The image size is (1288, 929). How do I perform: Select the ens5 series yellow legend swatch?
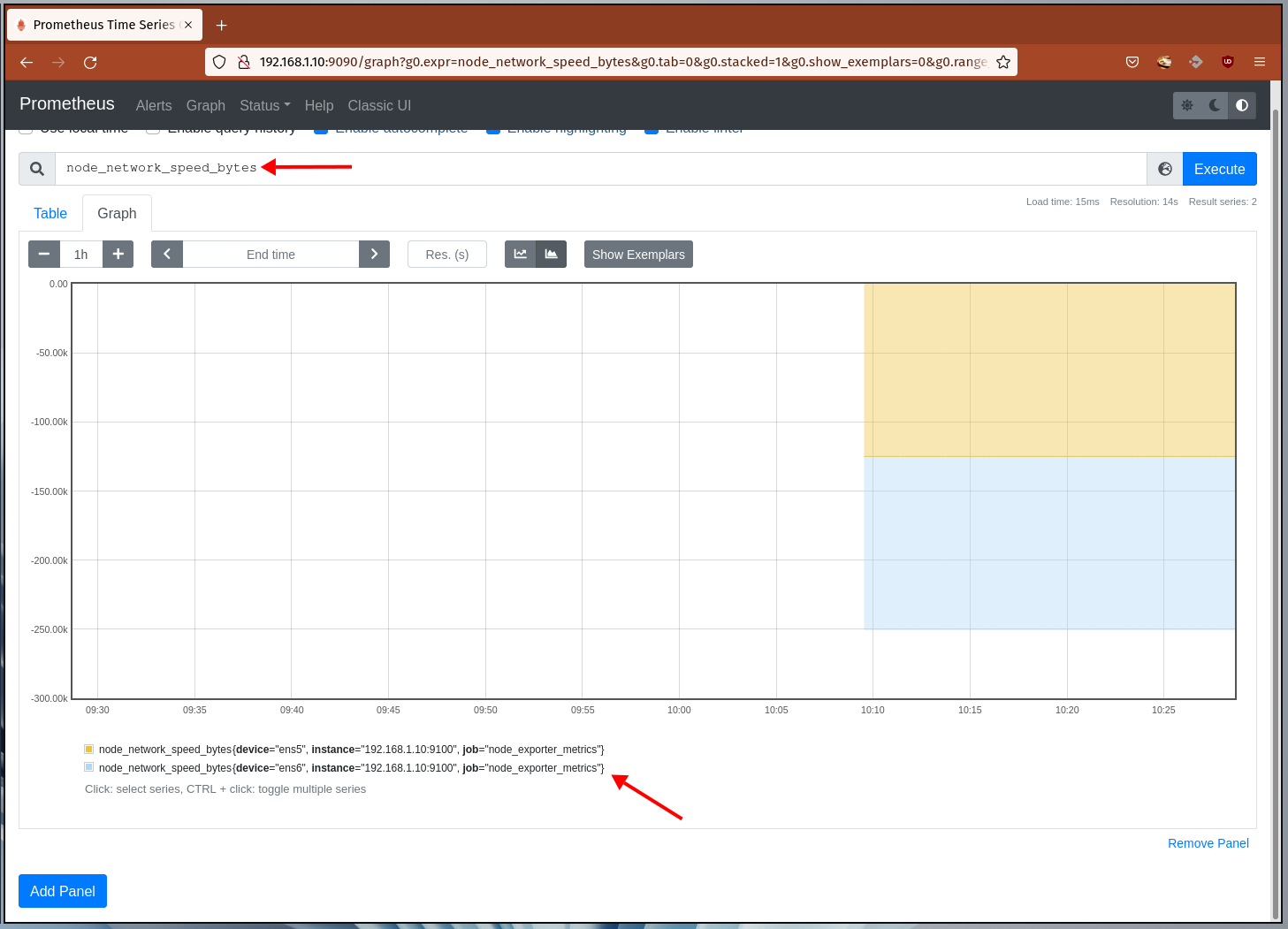point(89,750)
